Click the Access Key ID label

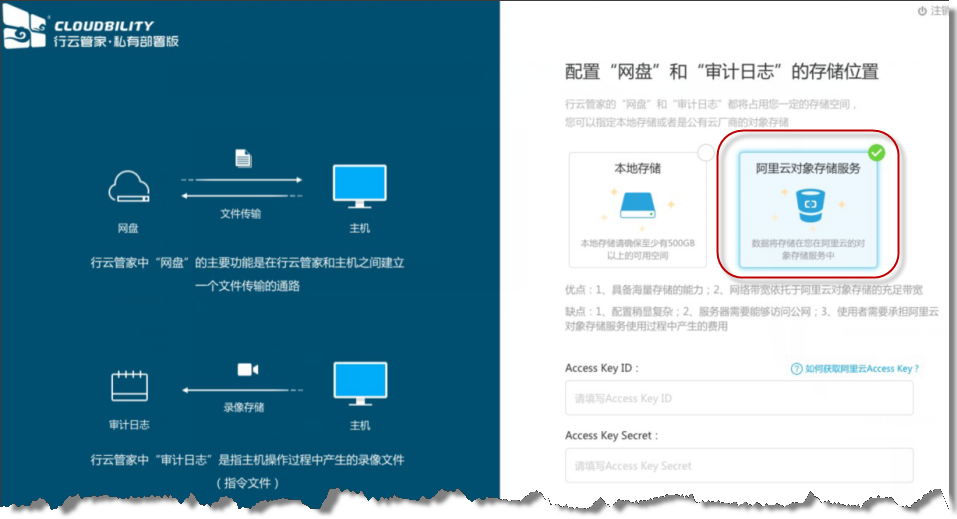pos(602,368)
